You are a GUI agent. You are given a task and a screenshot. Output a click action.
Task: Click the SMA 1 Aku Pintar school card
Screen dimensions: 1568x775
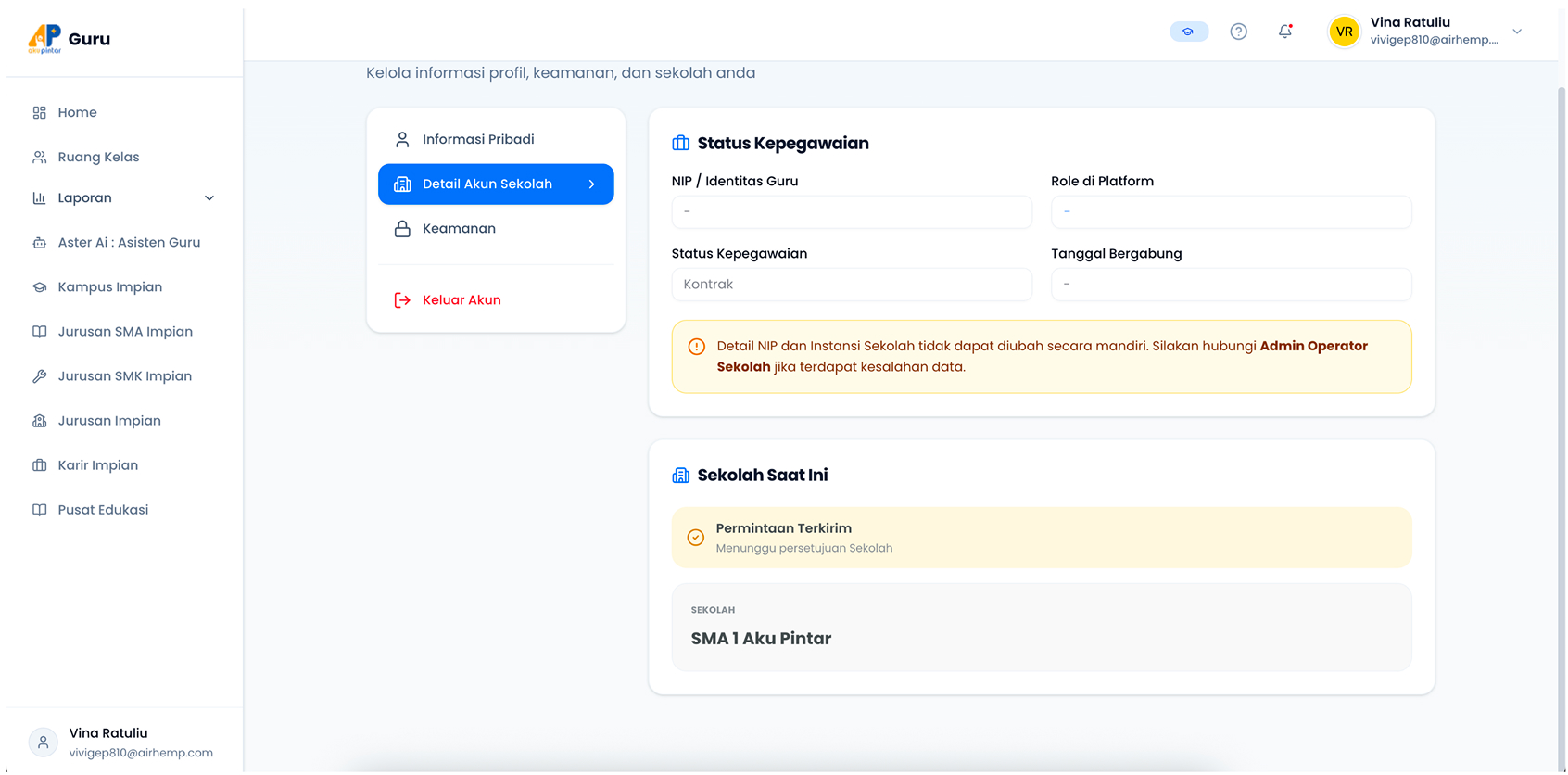(x=1042, y=628)
